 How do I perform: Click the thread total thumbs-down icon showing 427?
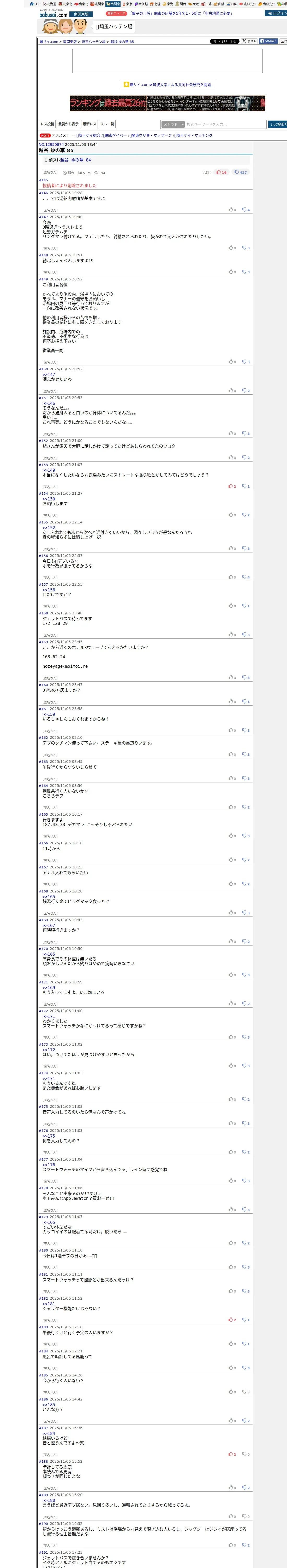click(241, 172)
